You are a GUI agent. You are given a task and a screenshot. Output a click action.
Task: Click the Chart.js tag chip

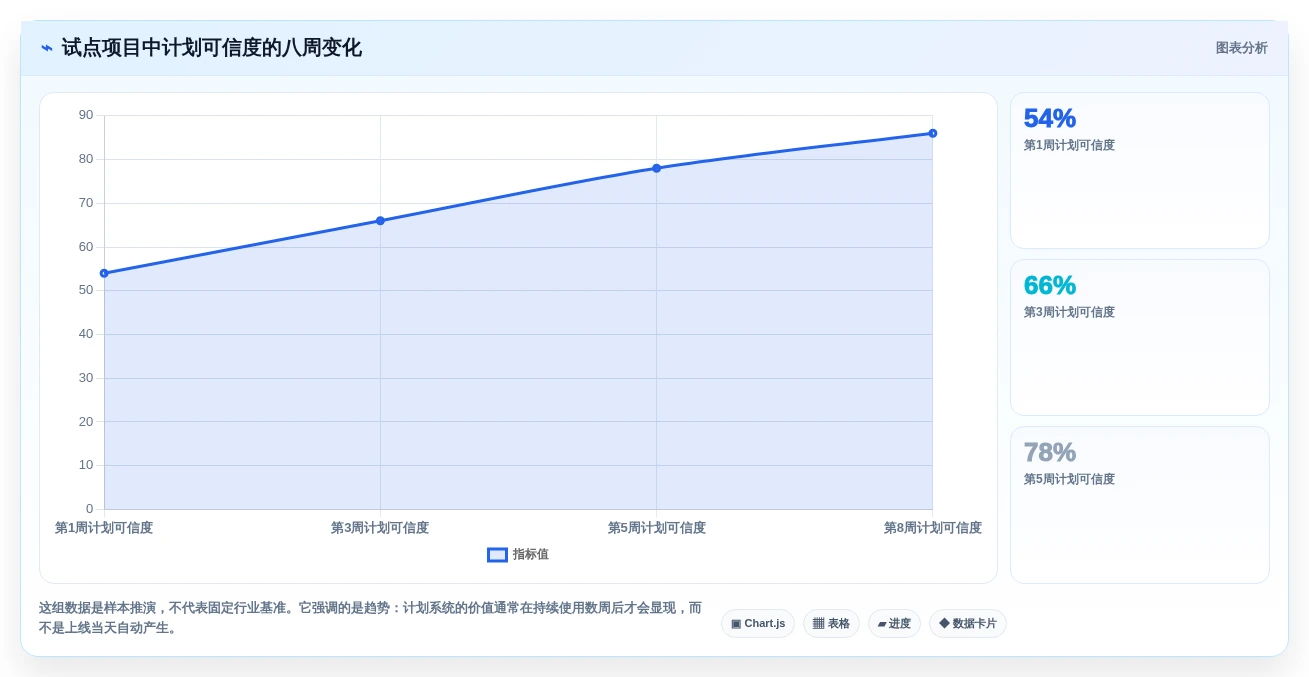[758, 624]
